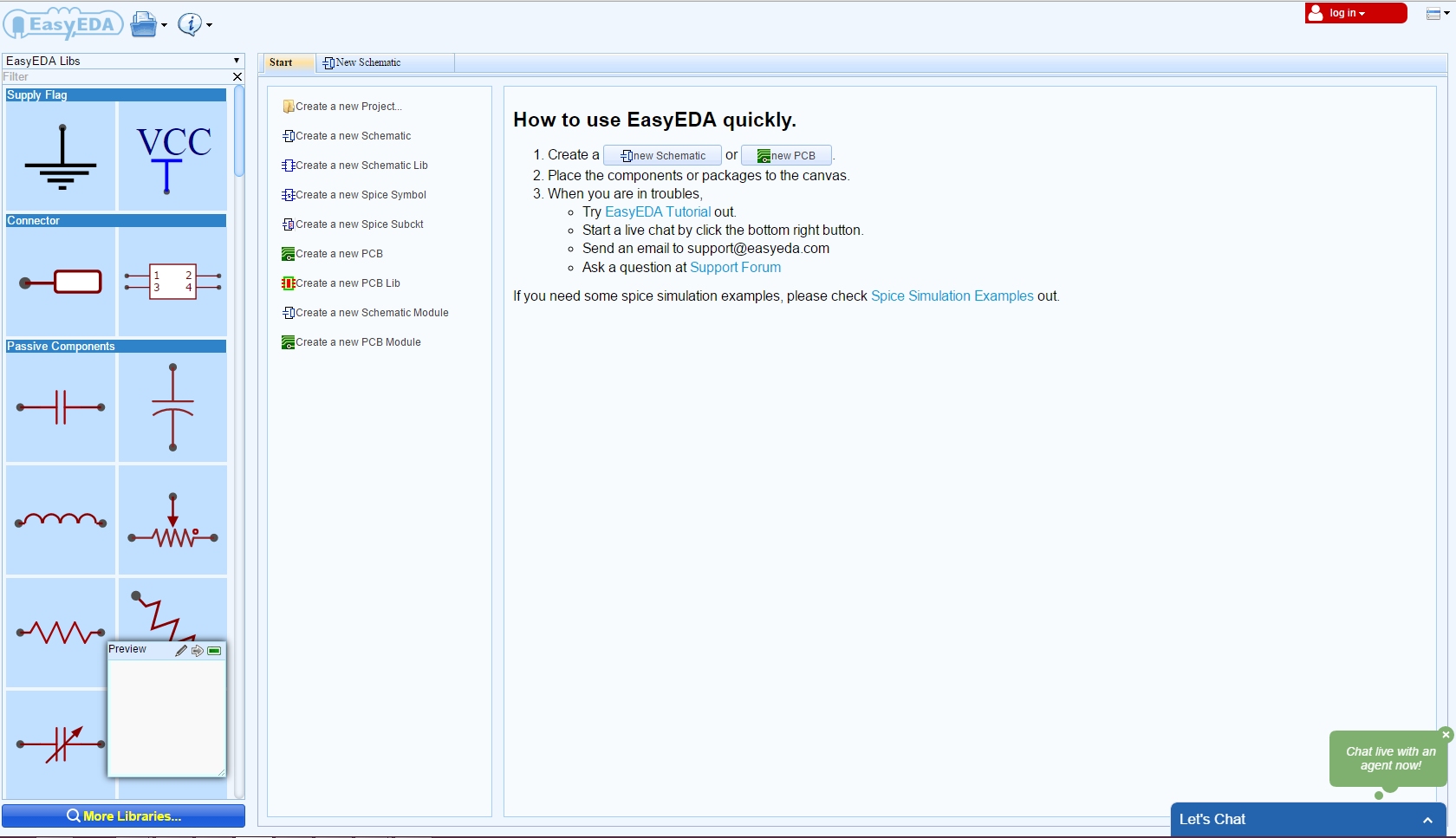Click the arrow place icon in Preview

198,650
